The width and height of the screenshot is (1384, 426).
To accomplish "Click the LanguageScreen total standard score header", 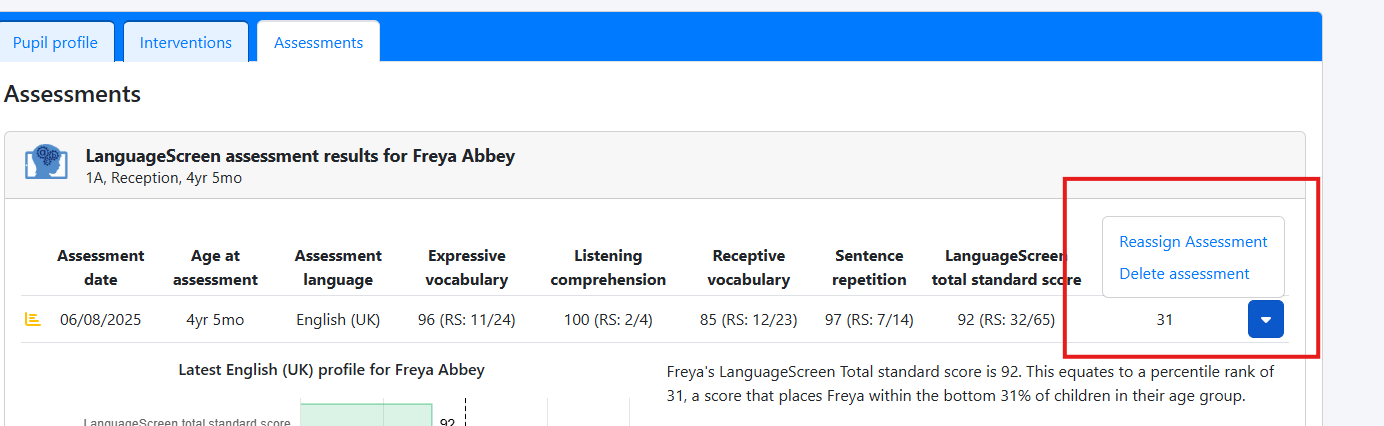I will click(1006, 268).
